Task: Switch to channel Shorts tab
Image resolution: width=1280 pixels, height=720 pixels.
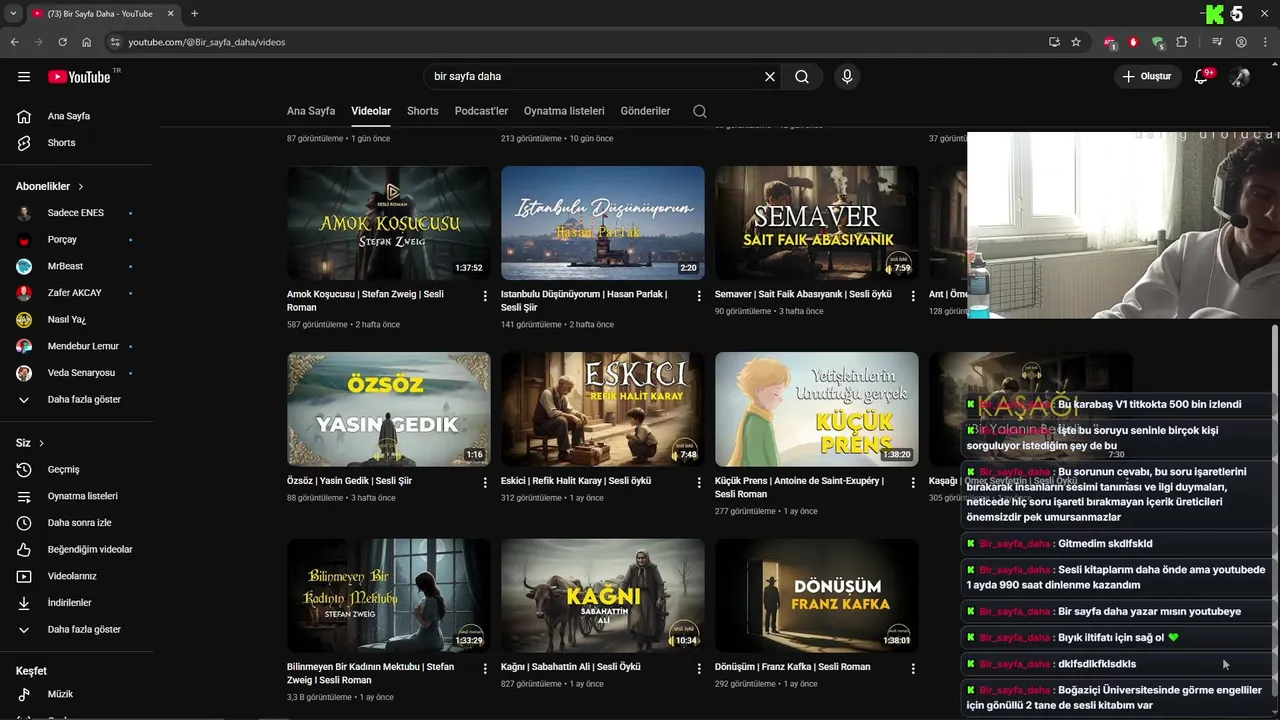Action: coord(423,111)
